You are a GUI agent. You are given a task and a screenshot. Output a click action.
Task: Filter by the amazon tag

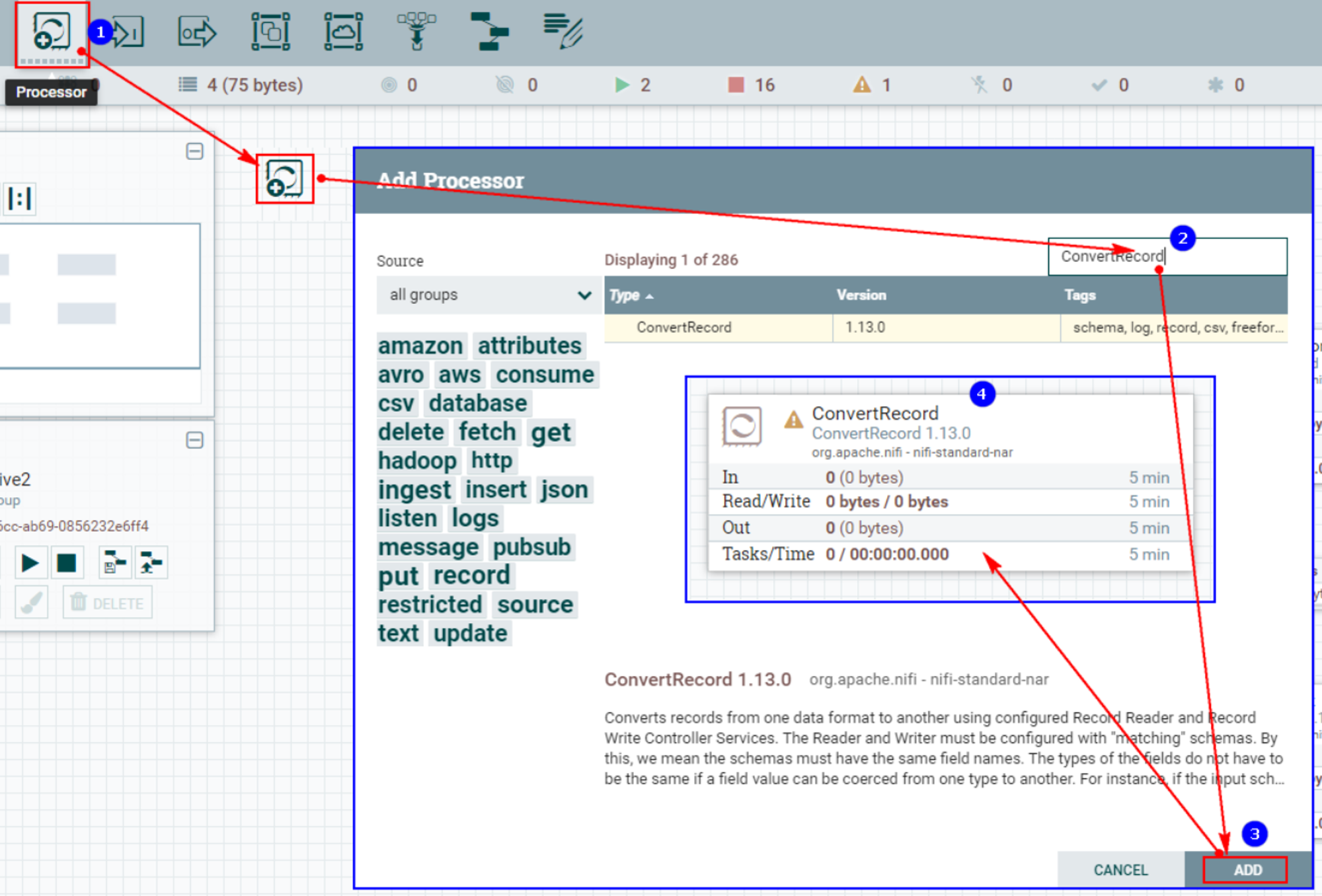point(420,346)
